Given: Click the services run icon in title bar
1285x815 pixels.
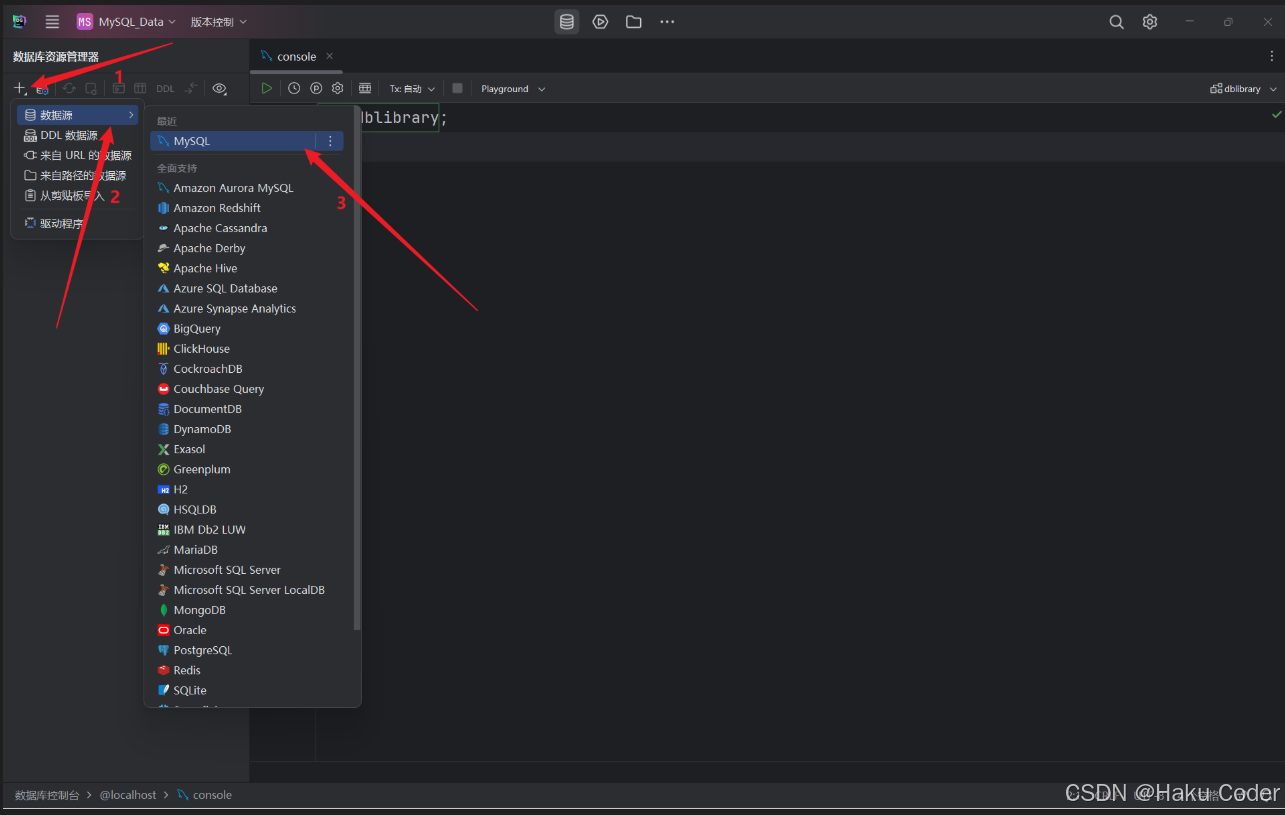Looking at the screenshot, I should 600,22.
